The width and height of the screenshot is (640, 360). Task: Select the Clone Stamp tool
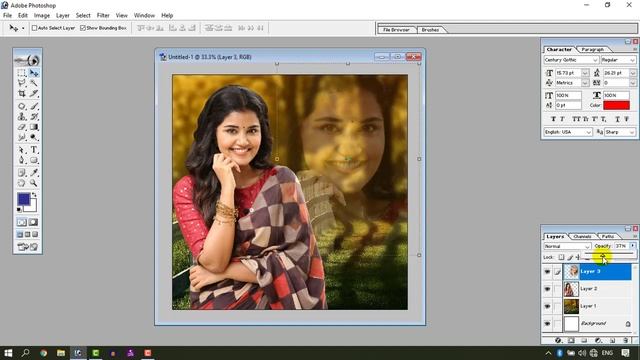pos(22,117)
